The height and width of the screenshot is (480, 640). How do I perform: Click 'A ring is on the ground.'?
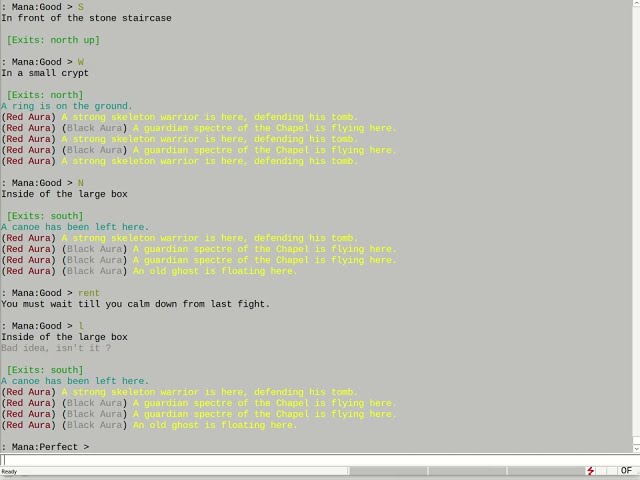[x=67, y=106]
